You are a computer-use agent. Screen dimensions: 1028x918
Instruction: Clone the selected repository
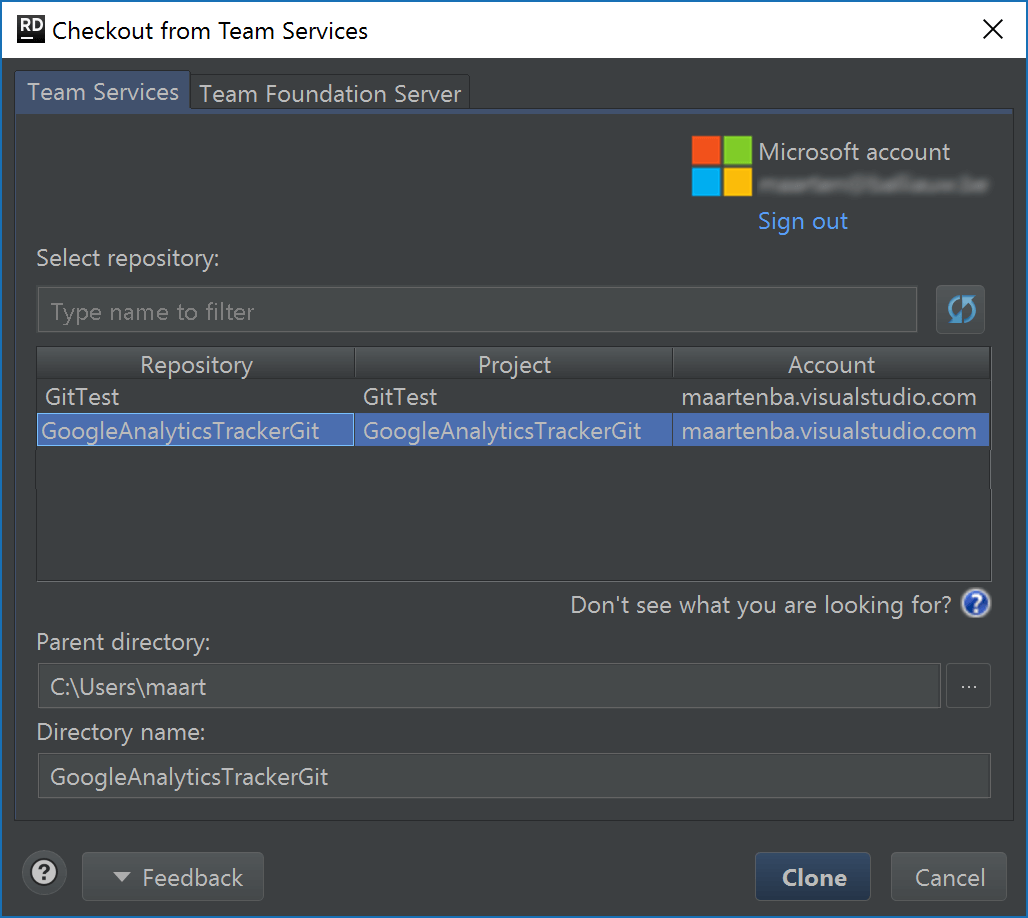813,877
